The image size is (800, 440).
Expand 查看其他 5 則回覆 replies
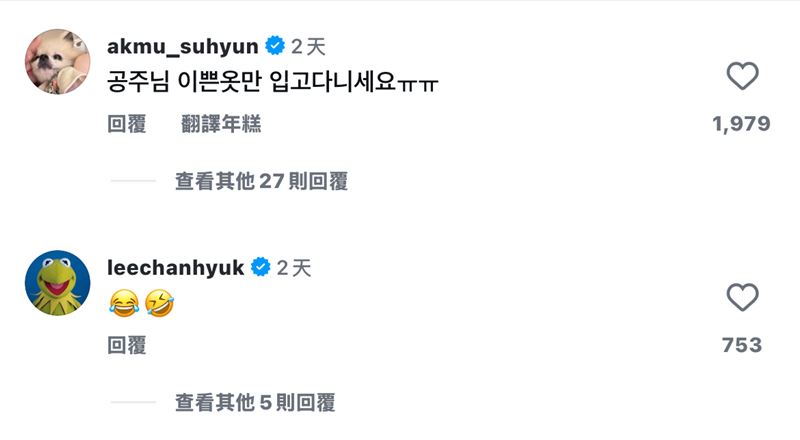coord(255,402)
